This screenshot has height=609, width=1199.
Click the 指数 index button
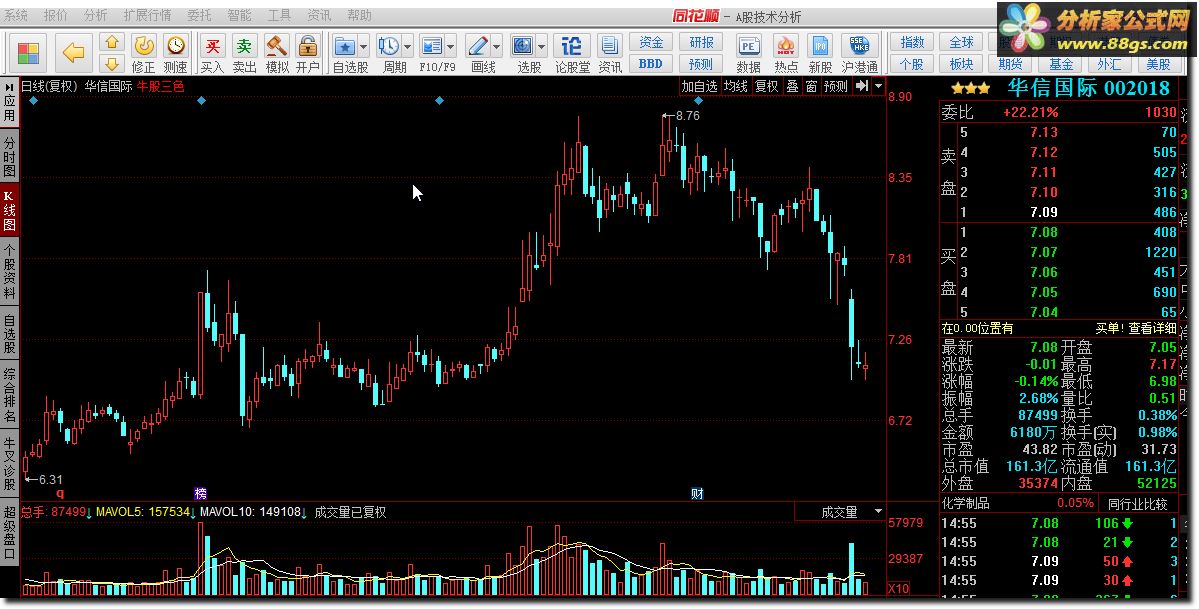tap(912, 42)
